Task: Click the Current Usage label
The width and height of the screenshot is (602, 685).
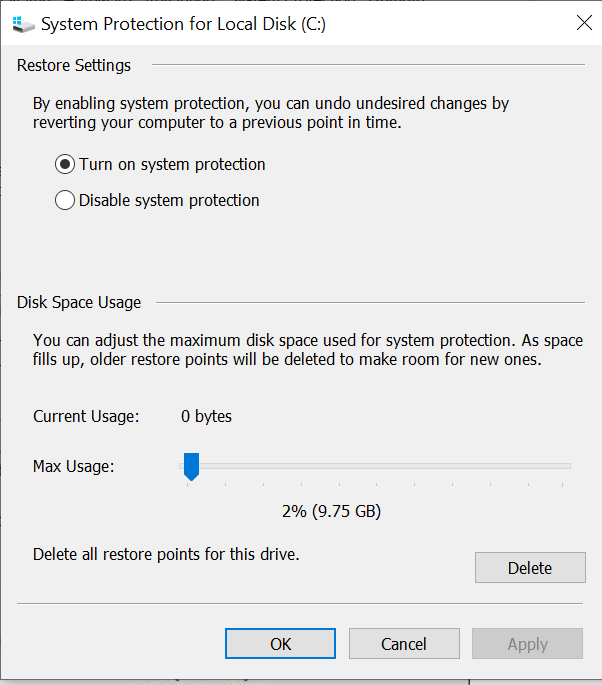Action: pyautogui.click(x=86, y=416)
